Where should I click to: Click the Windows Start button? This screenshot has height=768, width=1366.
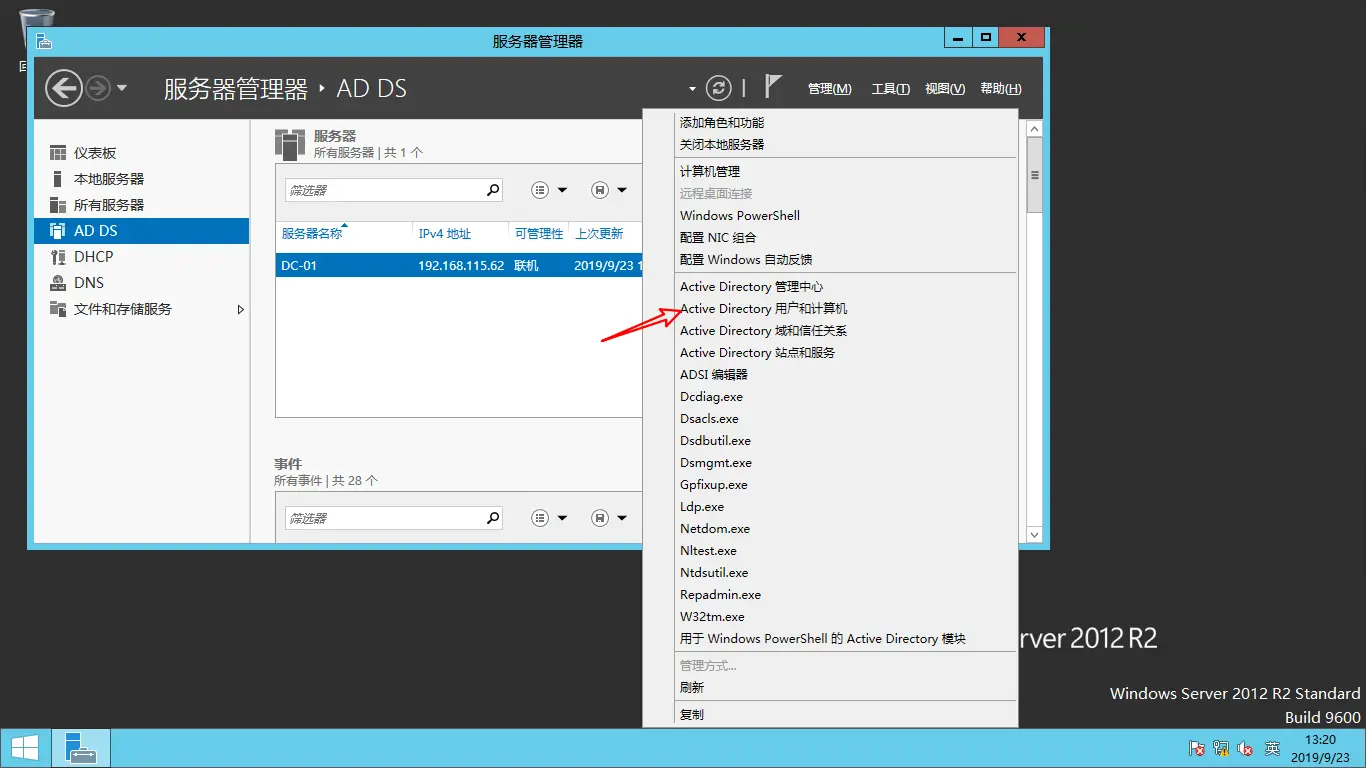25,748
